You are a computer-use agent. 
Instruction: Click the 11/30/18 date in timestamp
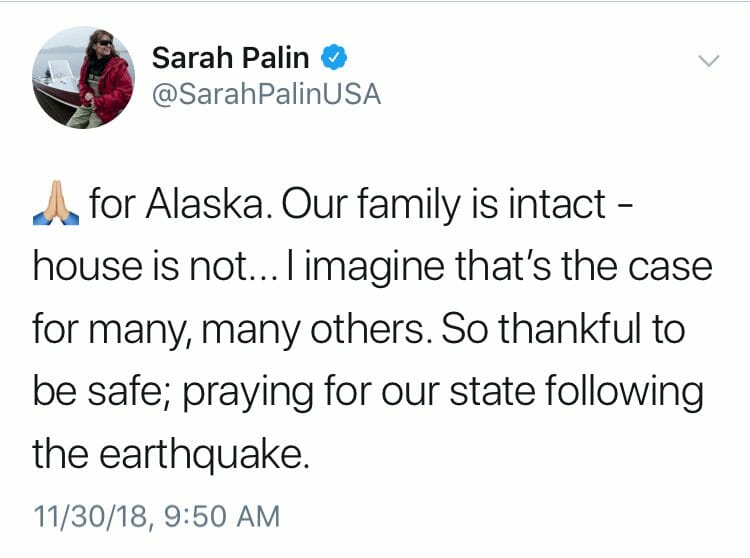click(90, 516)
